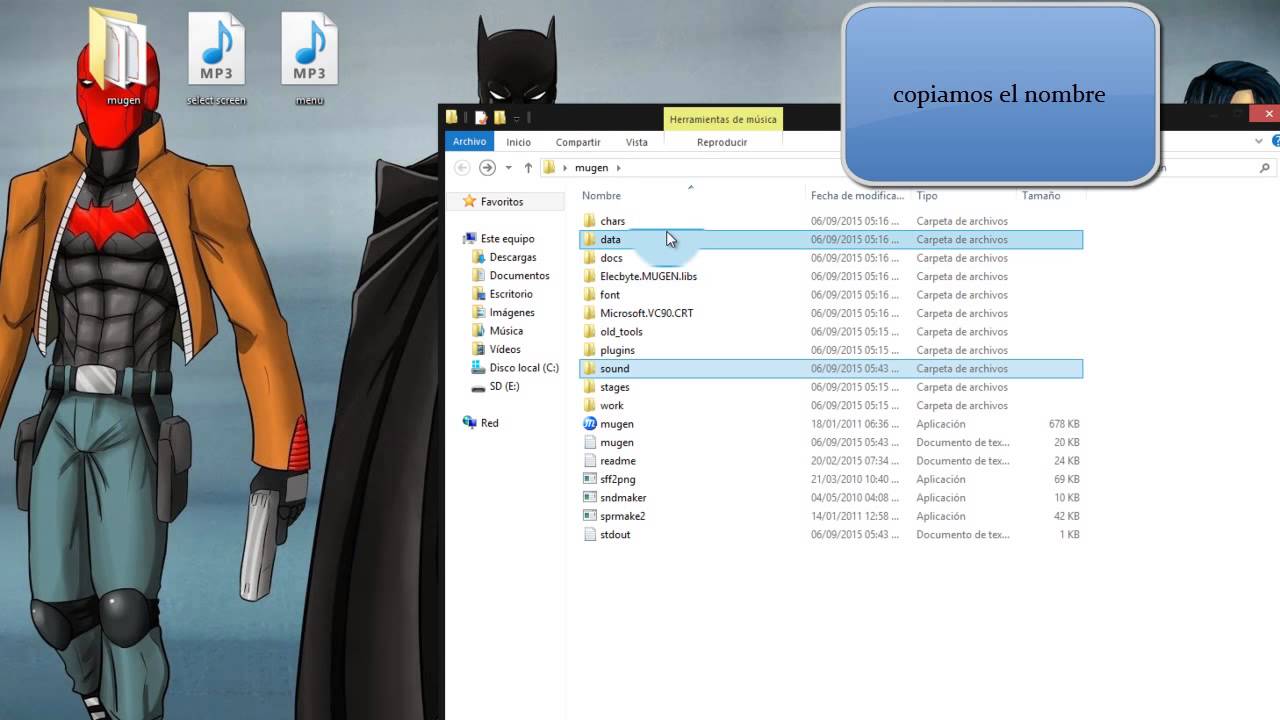Expand the chevron before 'mugen' in address bar
The height and width of the screenshot is (720, 1280).
pos(565,168)
